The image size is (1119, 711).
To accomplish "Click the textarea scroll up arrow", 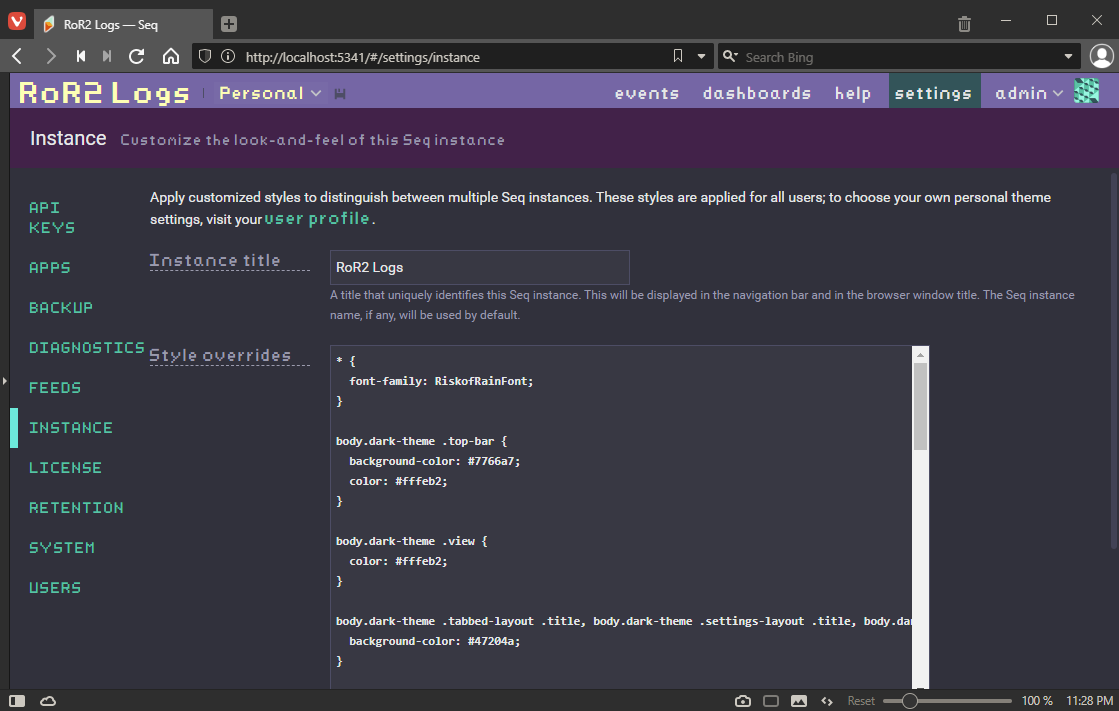I will click(921, 354).
